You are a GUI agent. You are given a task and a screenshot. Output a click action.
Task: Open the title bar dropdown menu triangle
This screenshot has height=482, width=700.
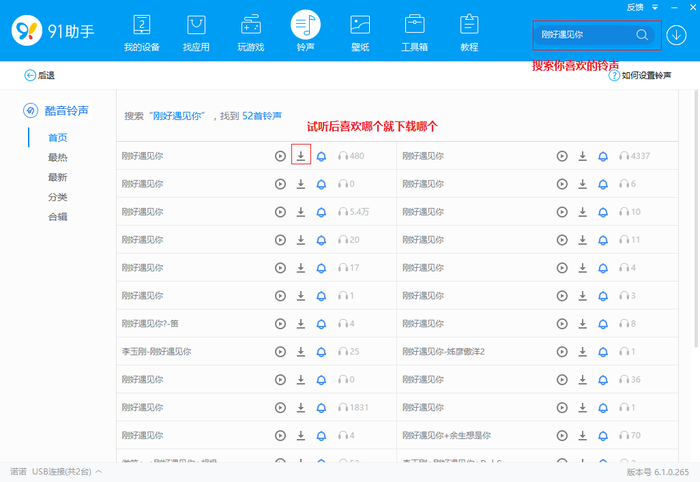coord(655,7)
